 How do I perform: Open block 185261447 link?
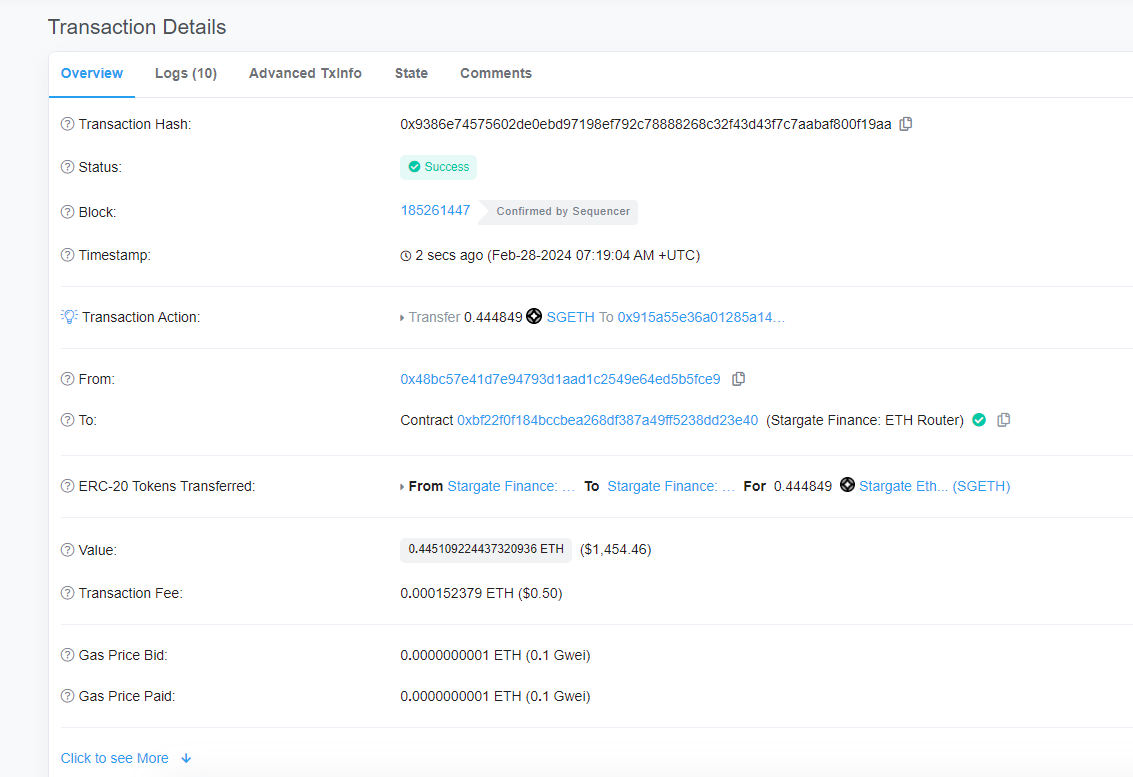(435, 210)
